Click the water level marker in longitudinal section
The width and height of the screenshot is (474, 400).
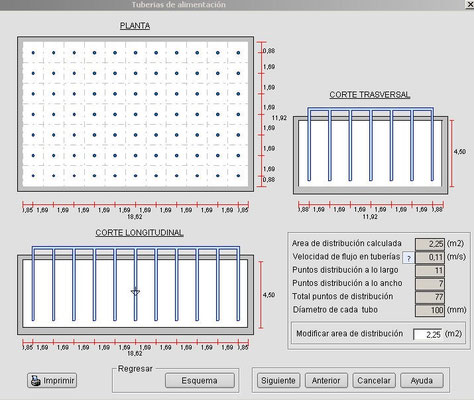[x=135, y=291]
